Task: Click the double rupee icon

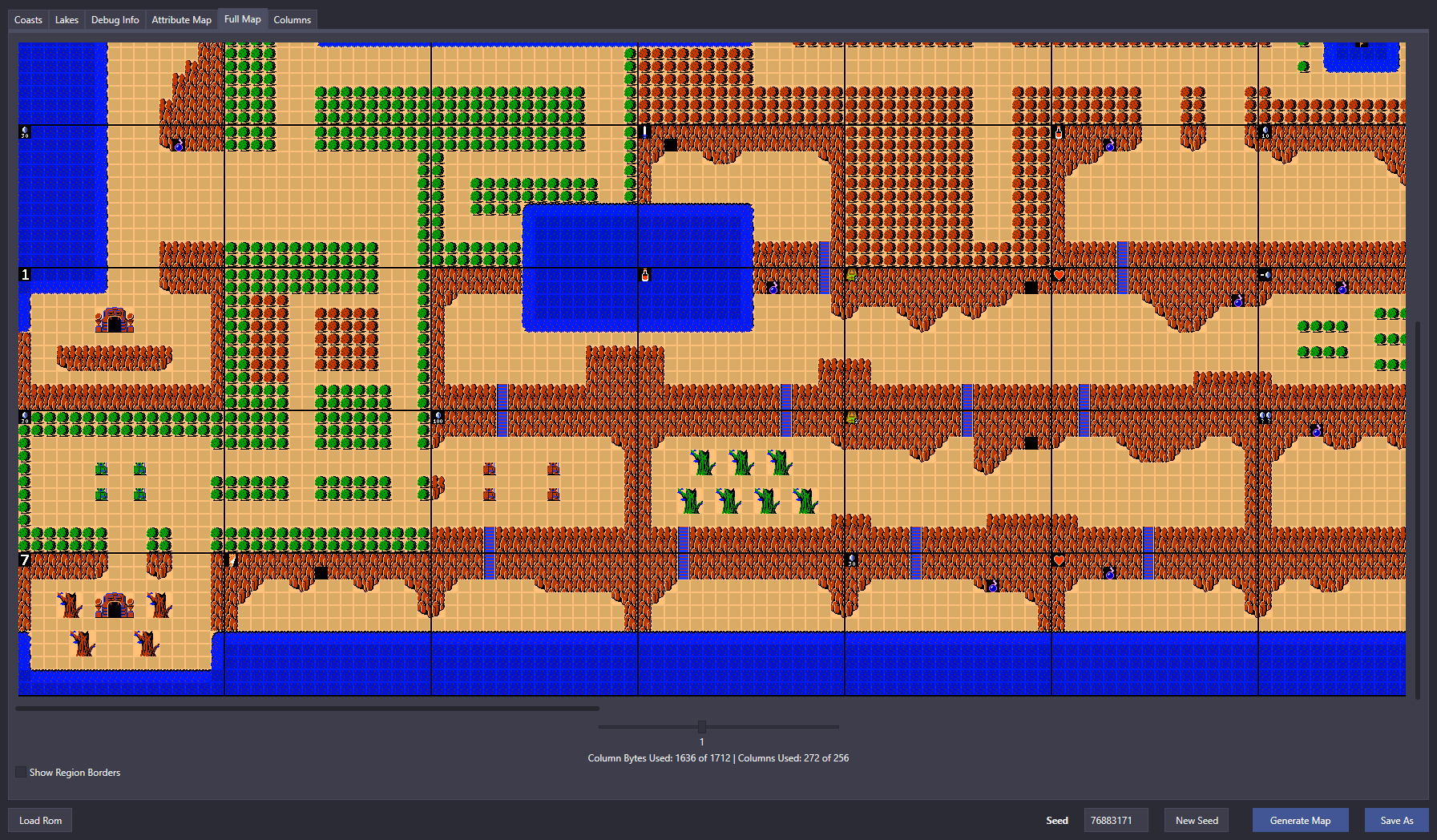Action: coord(1265,418)
